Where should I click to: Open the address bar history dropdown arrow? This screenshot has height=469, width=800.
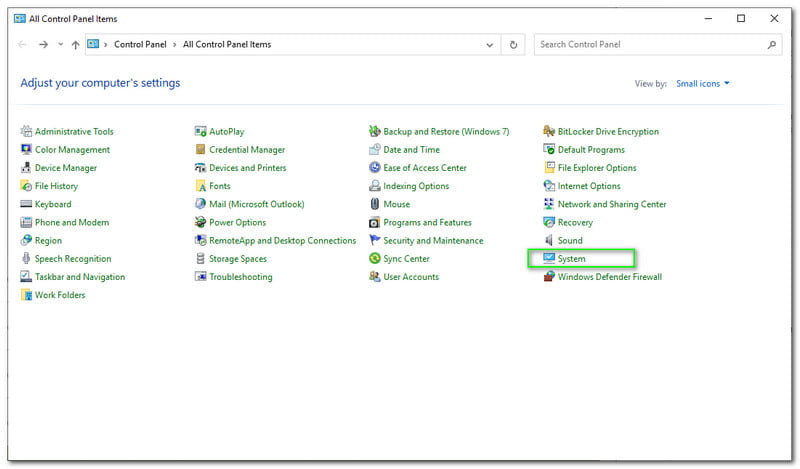[x=489, y=45]
